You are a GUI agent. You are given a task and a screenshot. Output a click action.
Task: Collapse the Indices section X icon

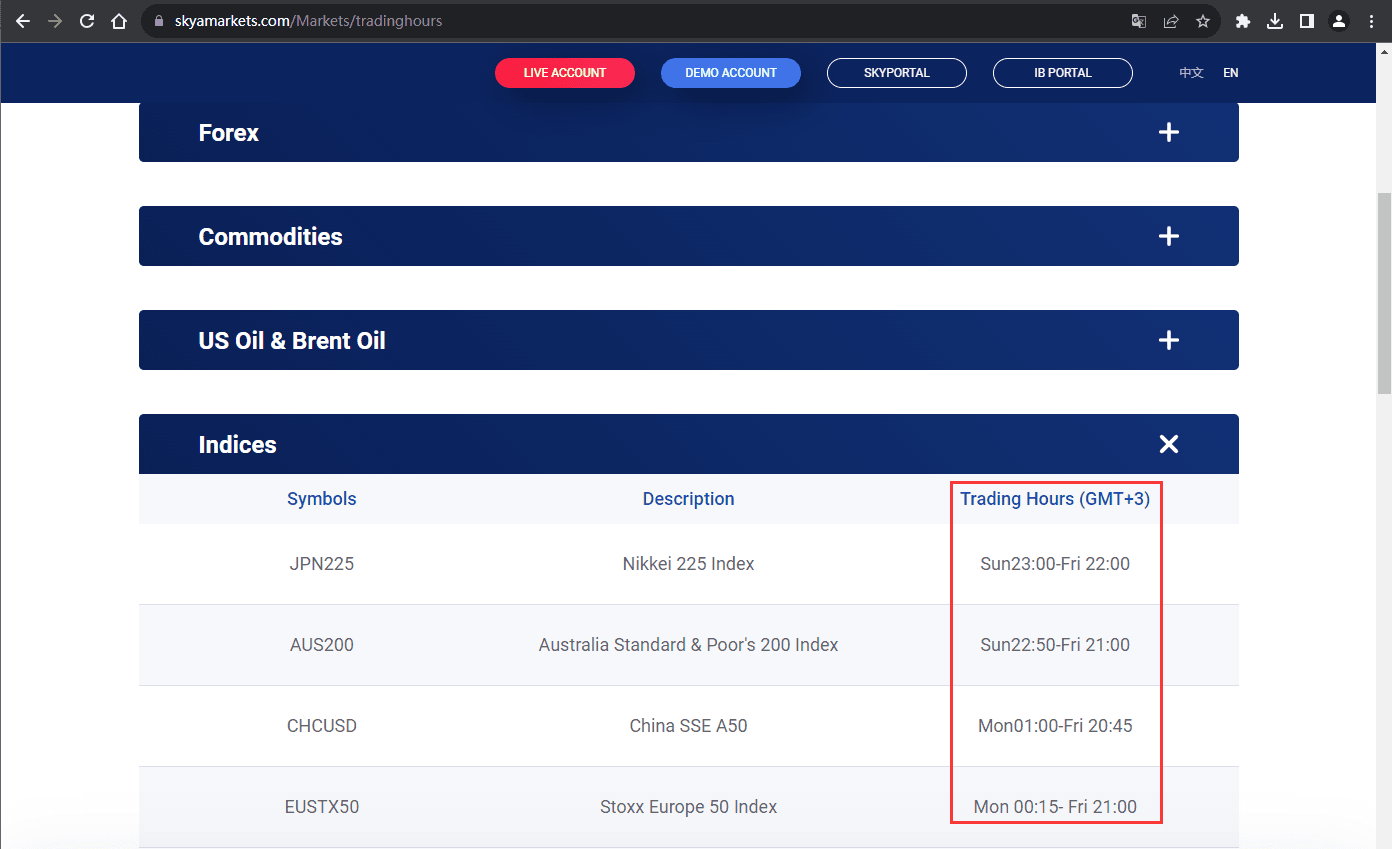[1168, 444]
